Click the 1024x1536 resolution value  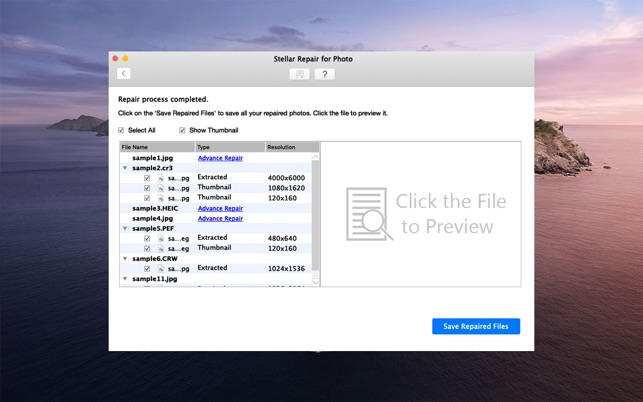(x=286, y=269)
